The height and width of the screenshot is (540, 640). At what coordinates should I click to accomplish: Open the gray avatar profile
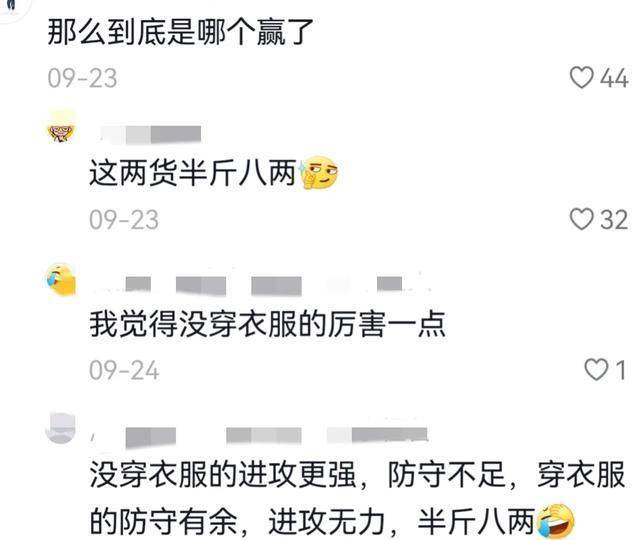[x=61, y=429]
